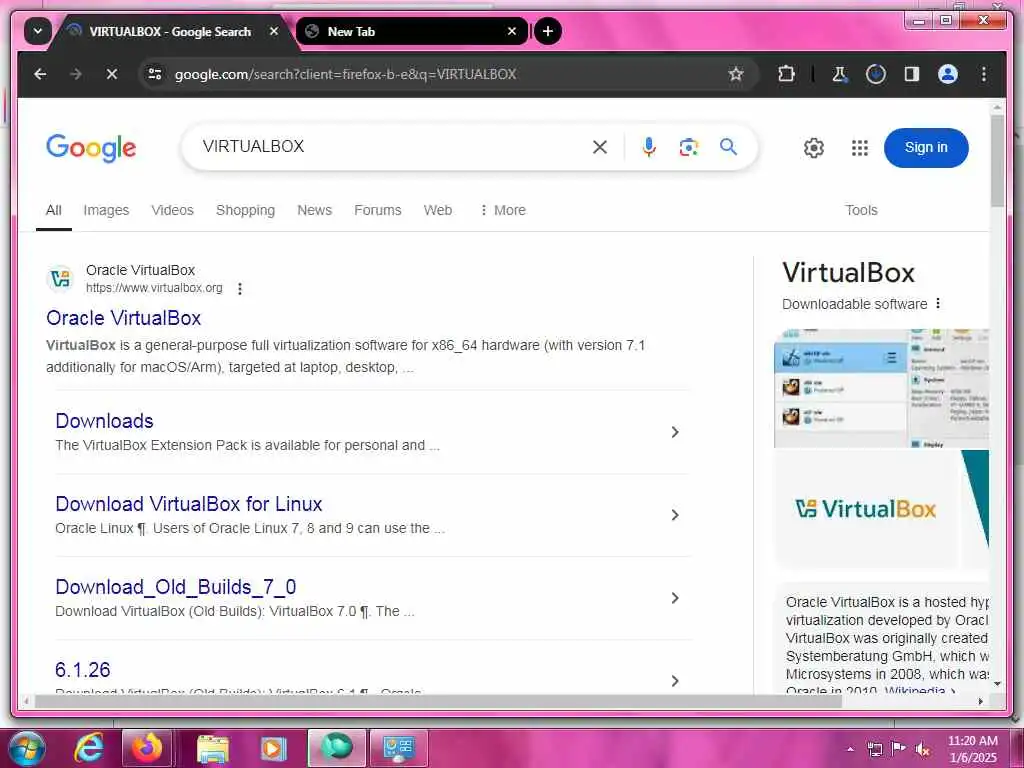This screenshot has width=1024, height=768.
Task: Select the All results tab
Action: [54, 210]
